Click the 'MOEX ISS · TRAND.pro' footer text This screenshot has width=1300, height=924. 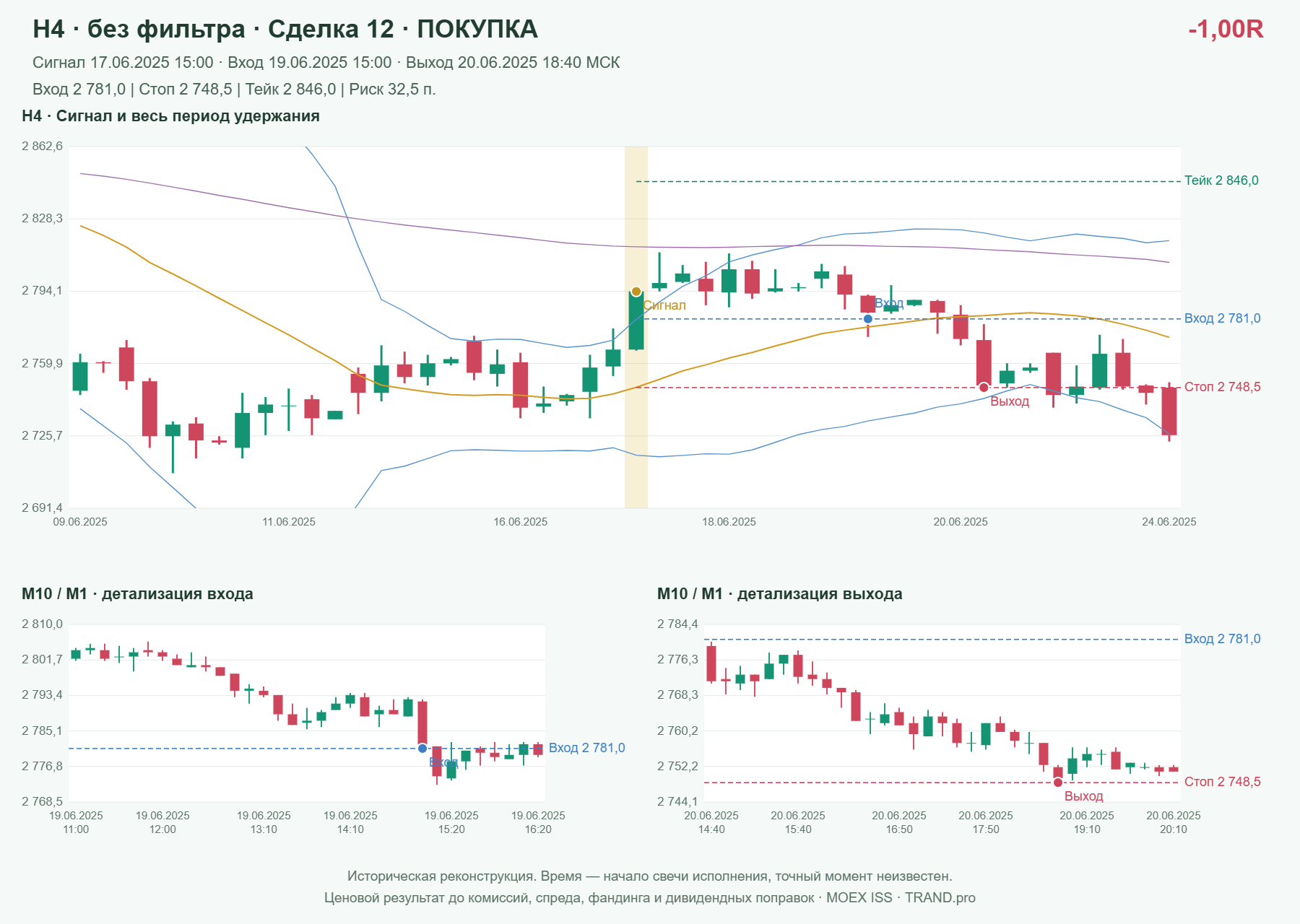click(x=901, y=898)
